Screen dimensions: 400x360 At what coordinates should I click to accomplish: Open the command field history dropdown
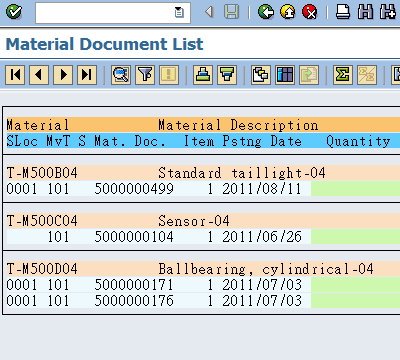click(179, 13)
